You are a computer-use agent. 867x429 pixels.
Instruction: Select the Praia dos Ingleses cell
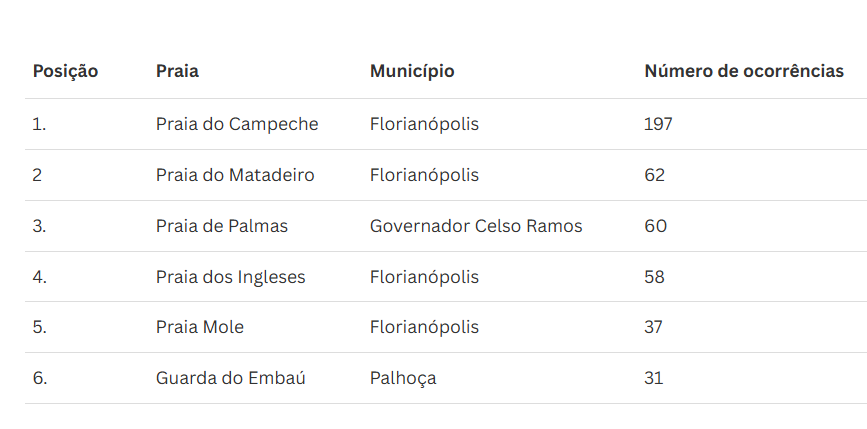click(231, 277)
